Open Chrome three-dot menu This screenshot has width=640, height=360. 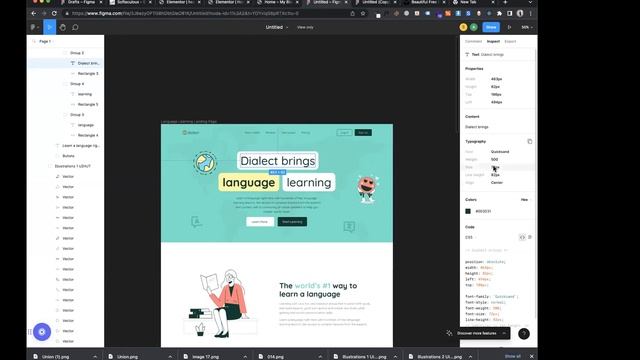pyautogui.click(x=530, y=13)
